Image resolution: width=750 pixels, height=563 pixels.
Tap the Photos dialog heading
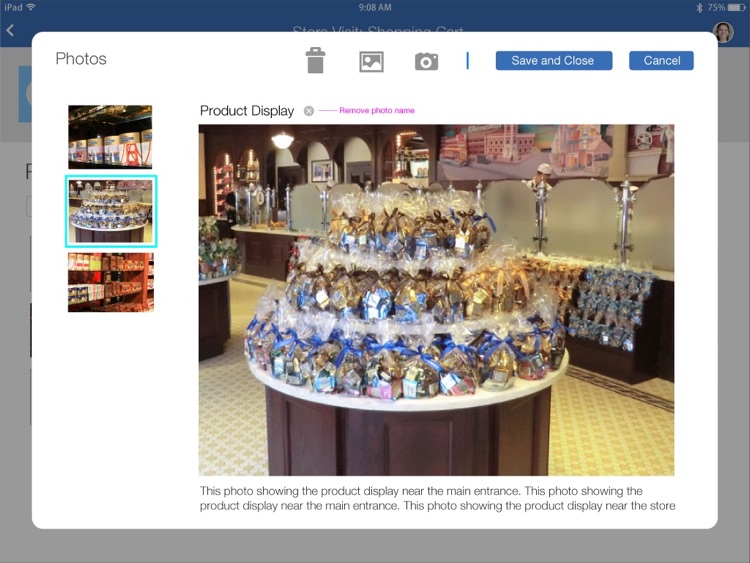[81, 58]
